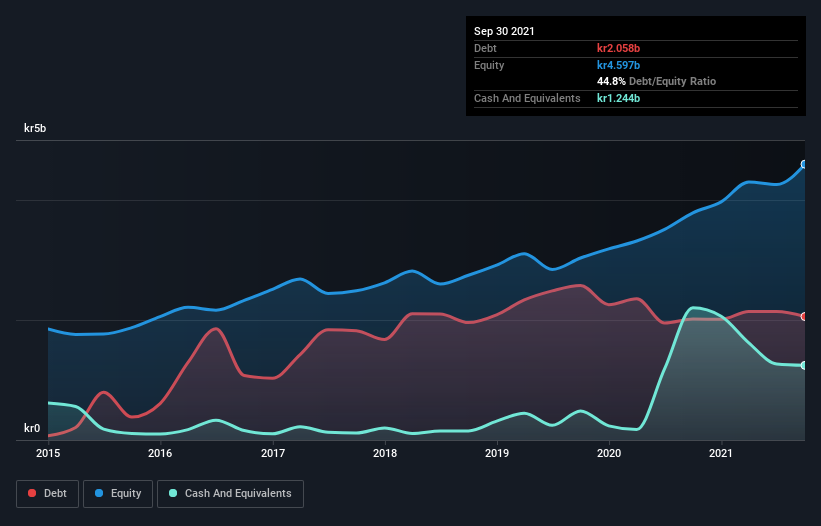Click the red Debt legend dot
The image size is (821, 526).
pyautogui.click(x=32, y=493)
